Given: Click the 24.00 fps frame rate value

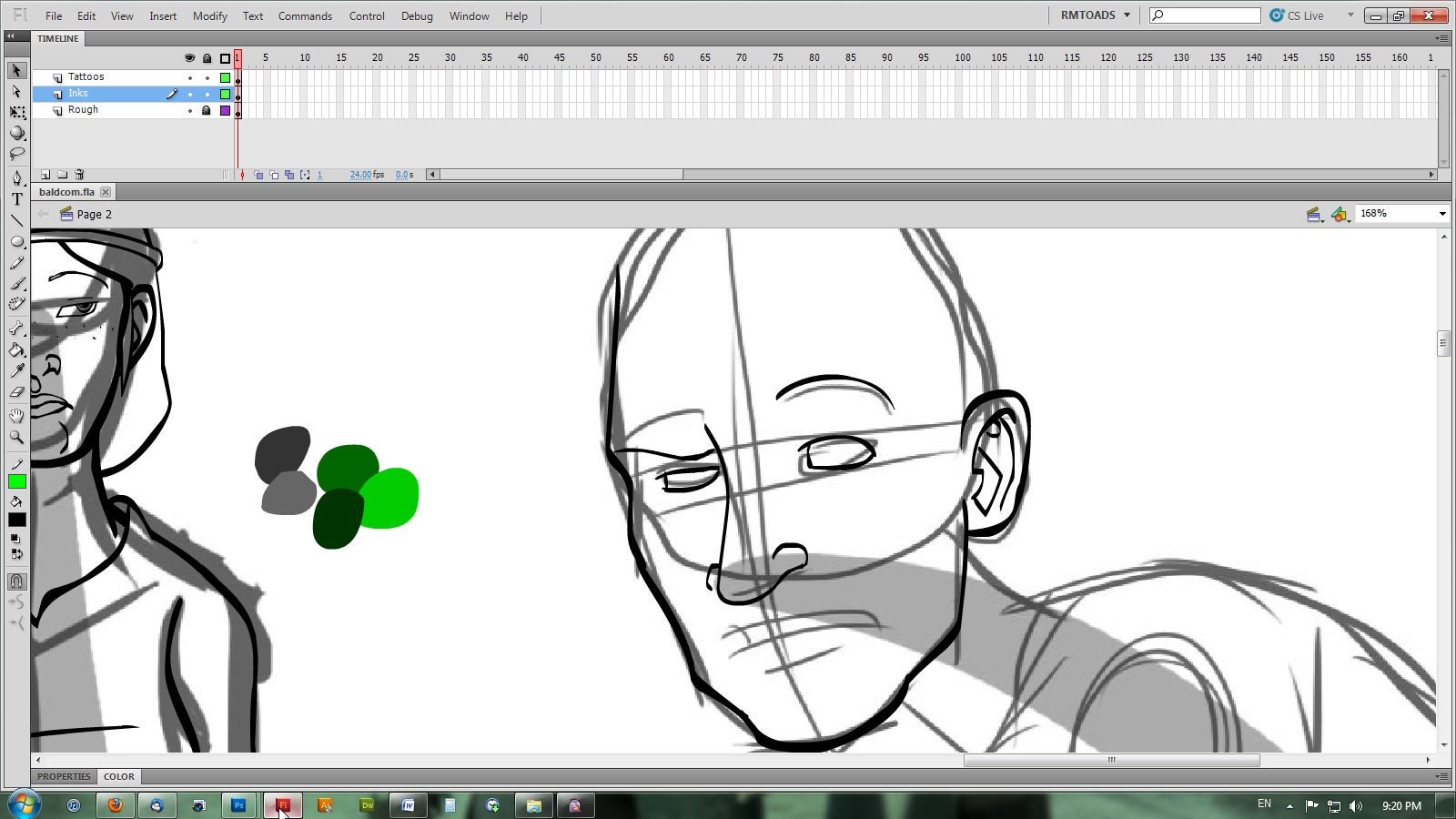Looking at the screenshot, I should tap(361, 175).
